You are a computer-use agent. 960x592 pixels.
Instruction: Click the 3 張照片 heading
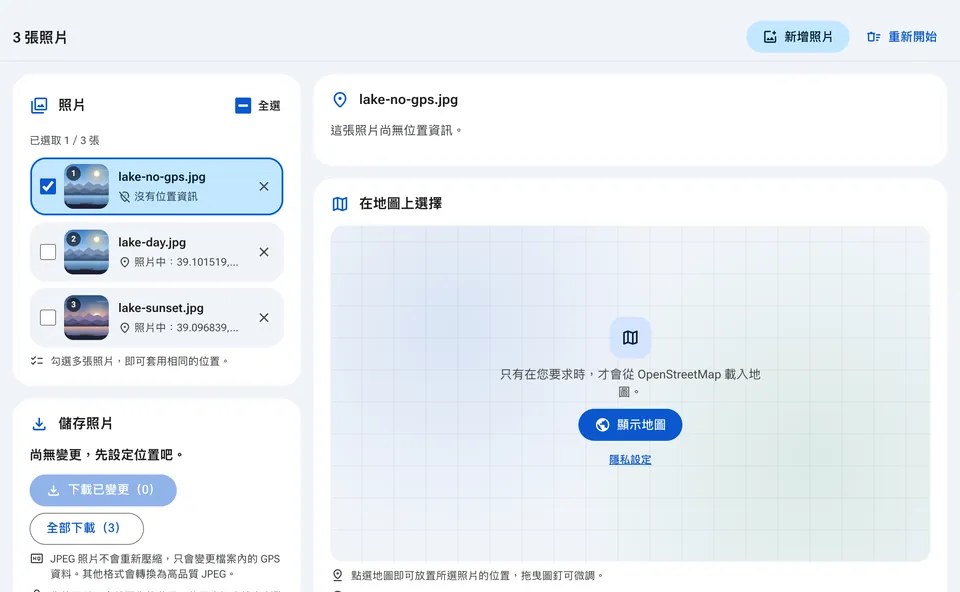[40, 37]
